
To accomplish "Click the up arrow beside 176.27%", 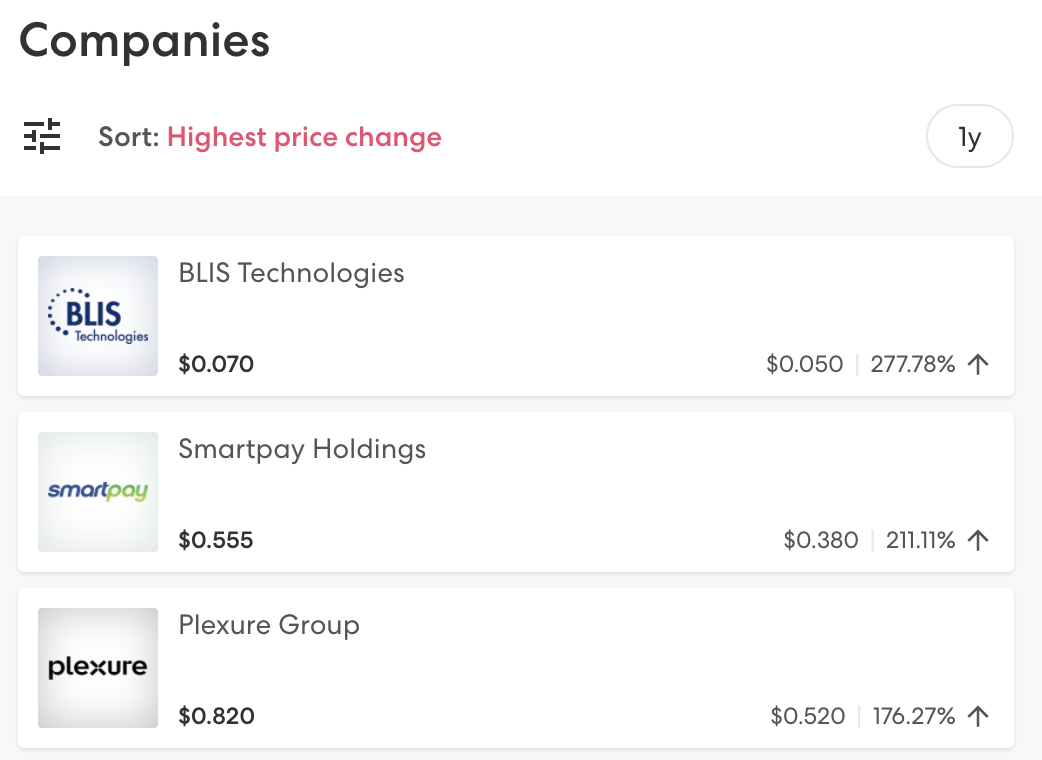I will point(979,716).
